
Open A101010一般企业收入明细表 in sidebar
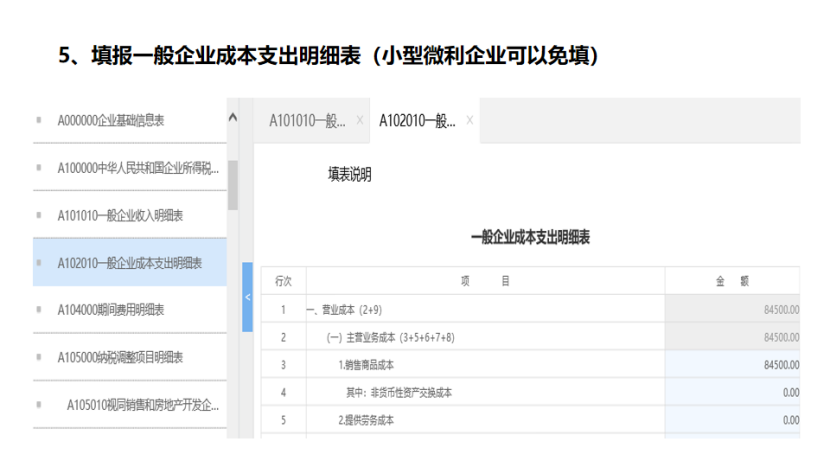pyautogui.click(x=120, y=215)
